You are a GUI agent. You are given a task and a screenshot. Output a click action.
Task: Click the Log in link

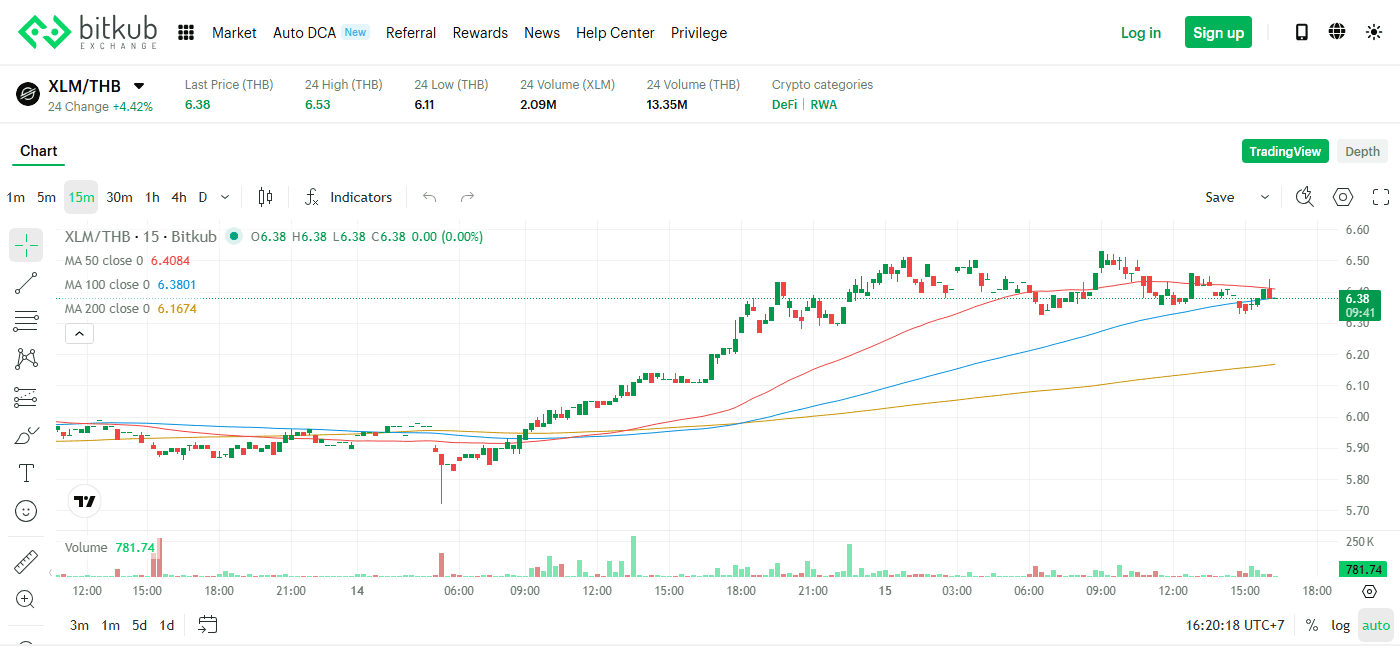point(1141,33)
